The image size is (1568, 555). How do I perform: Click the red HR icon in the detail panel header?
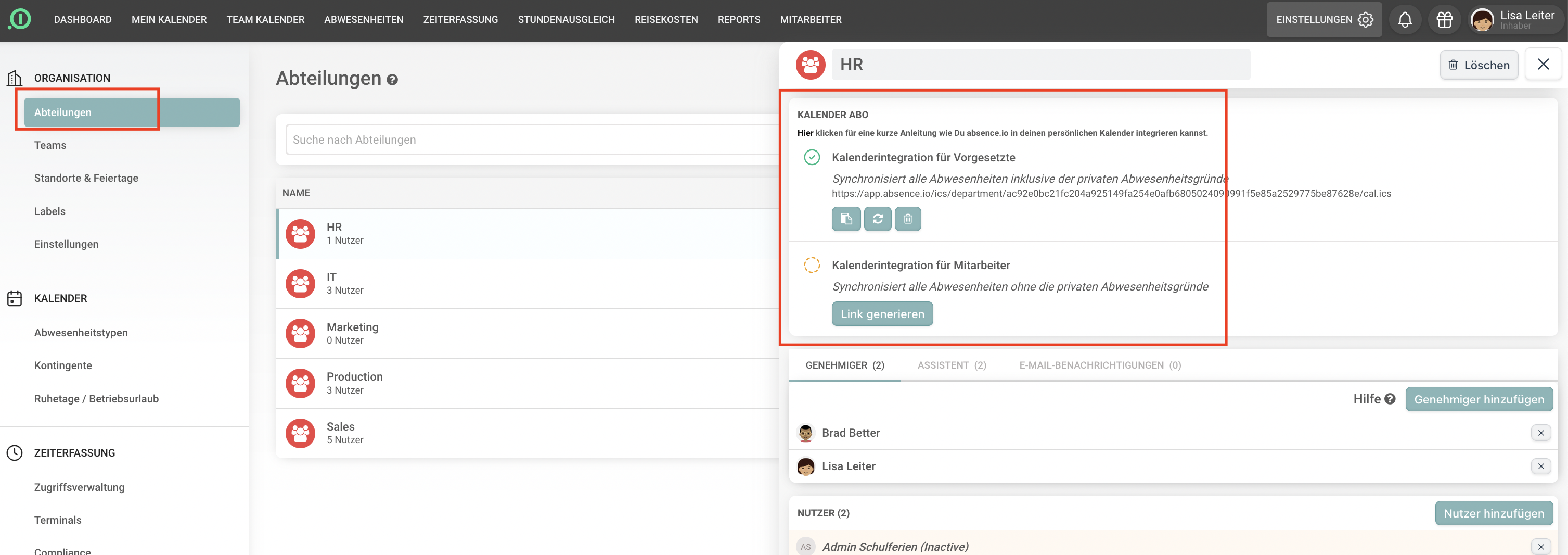tap(811, 65)
